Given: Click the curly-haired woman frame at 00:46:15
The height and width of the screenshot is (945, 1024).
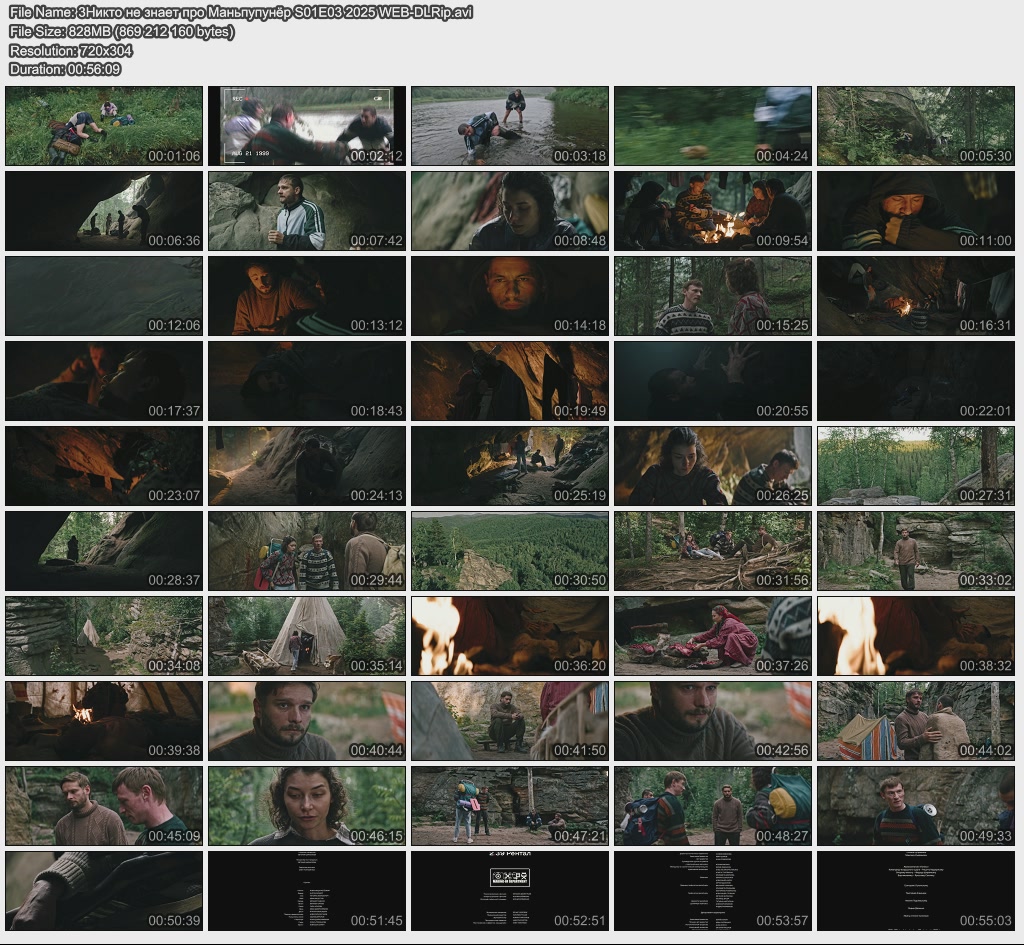Looking at the screenshot, I should [x=307, y=806].
